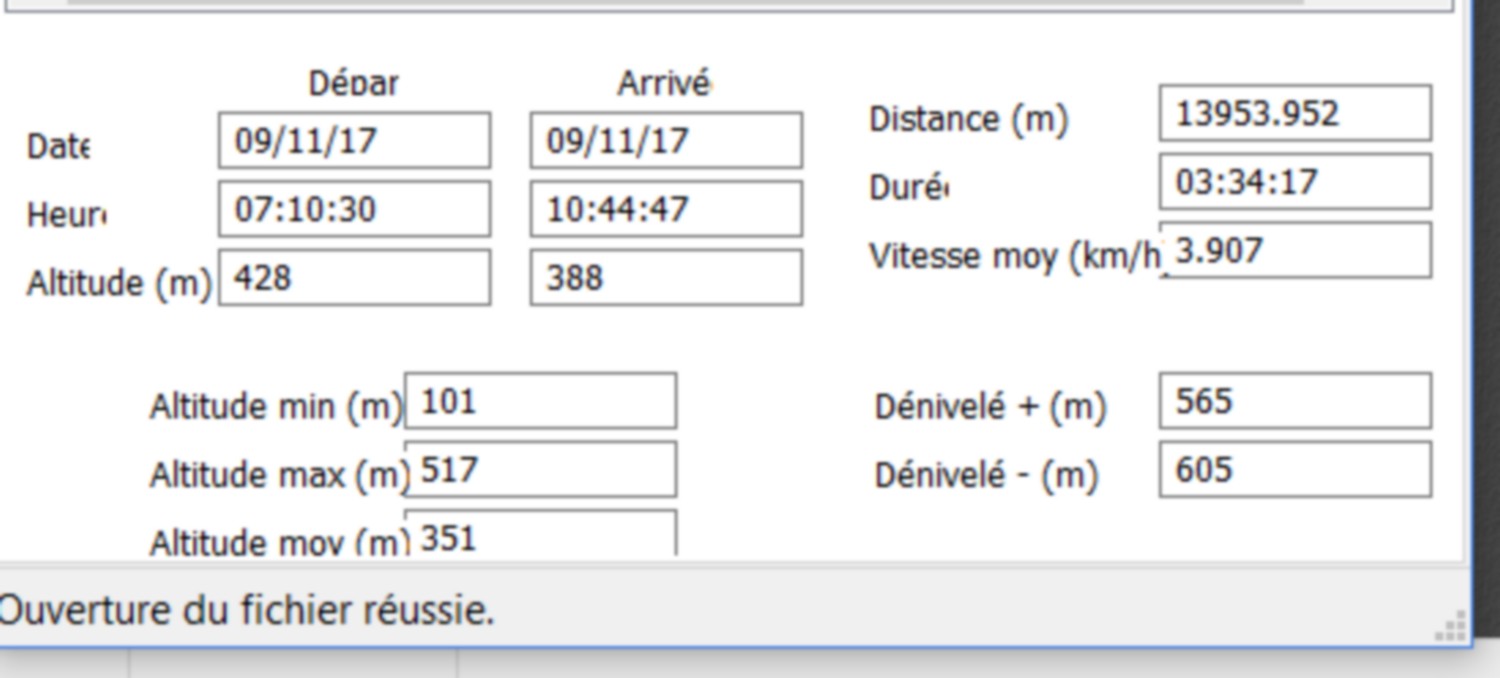Click the departure date field 09/11/17
This screenshot has height=678, width=1500.
pos(354,140)
